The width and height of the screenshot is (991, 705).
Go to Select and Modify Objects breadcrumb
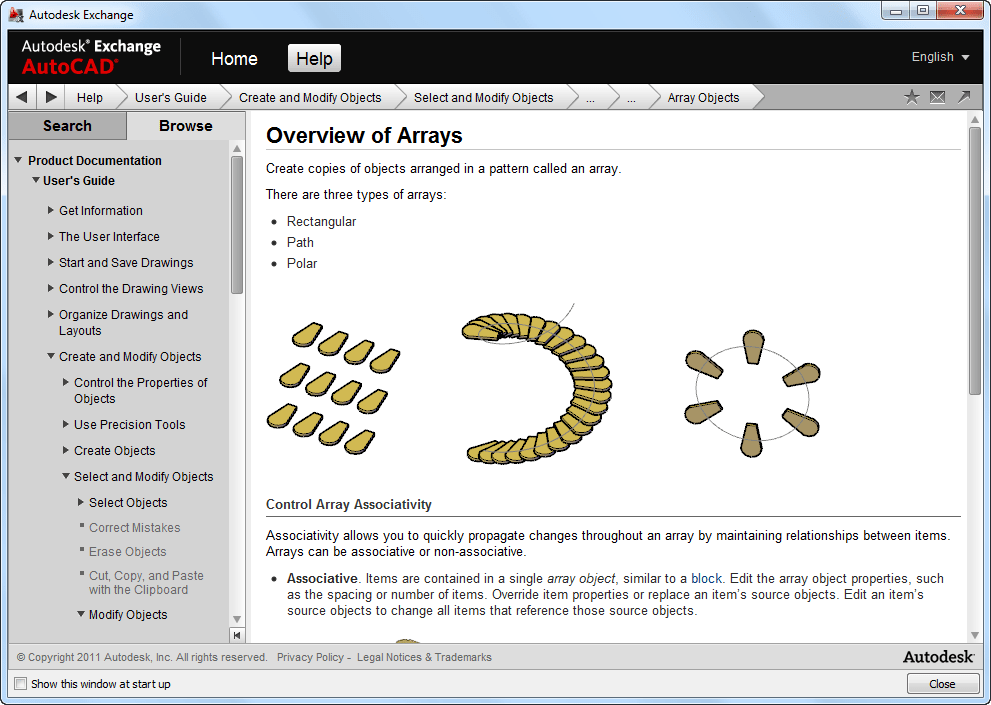point(483,97)
